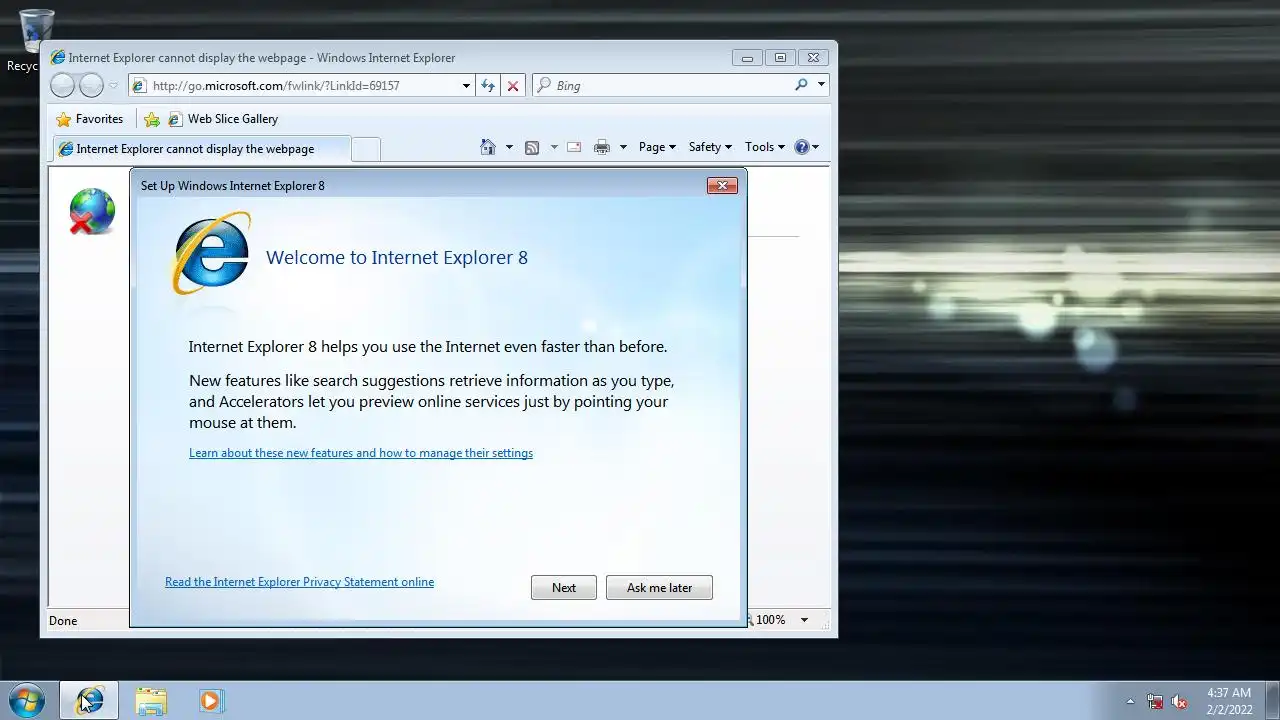Expand the Print dropdown arrow

[623, 147]
